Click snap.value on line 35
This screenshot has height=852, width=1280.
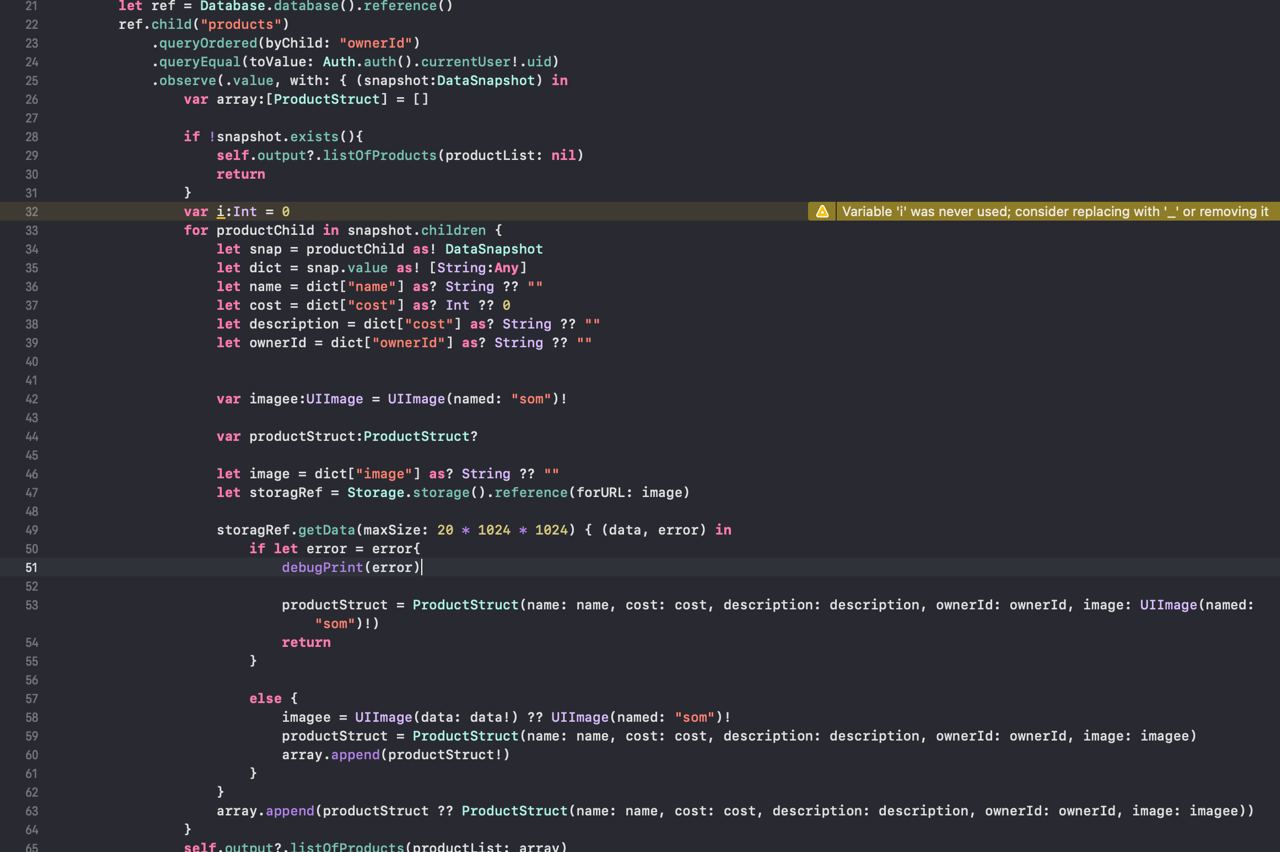point(347,267)
